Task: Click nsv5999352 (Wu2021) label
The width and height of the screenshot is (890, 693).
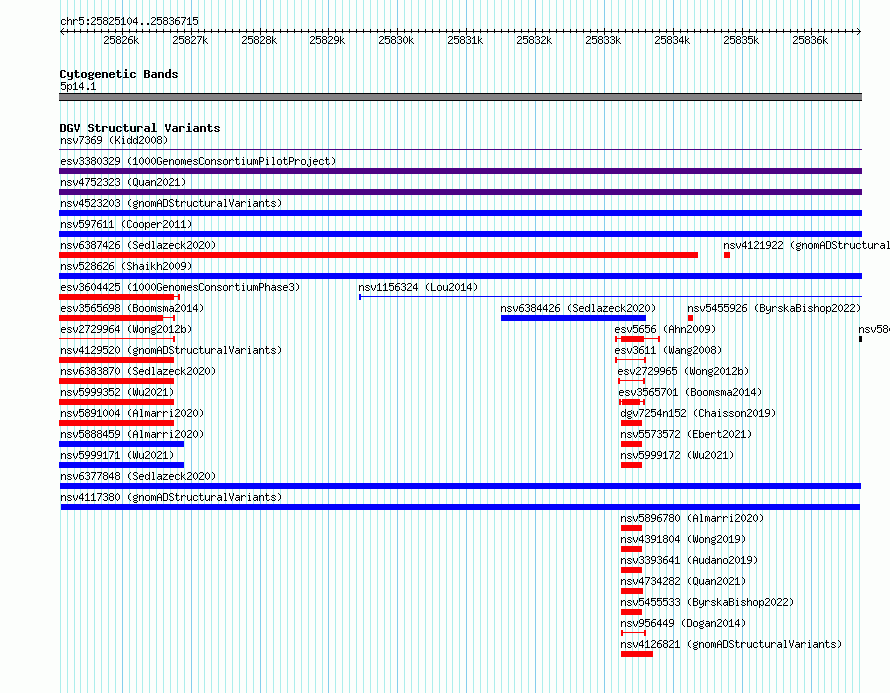Action: [x=117, y=392]
